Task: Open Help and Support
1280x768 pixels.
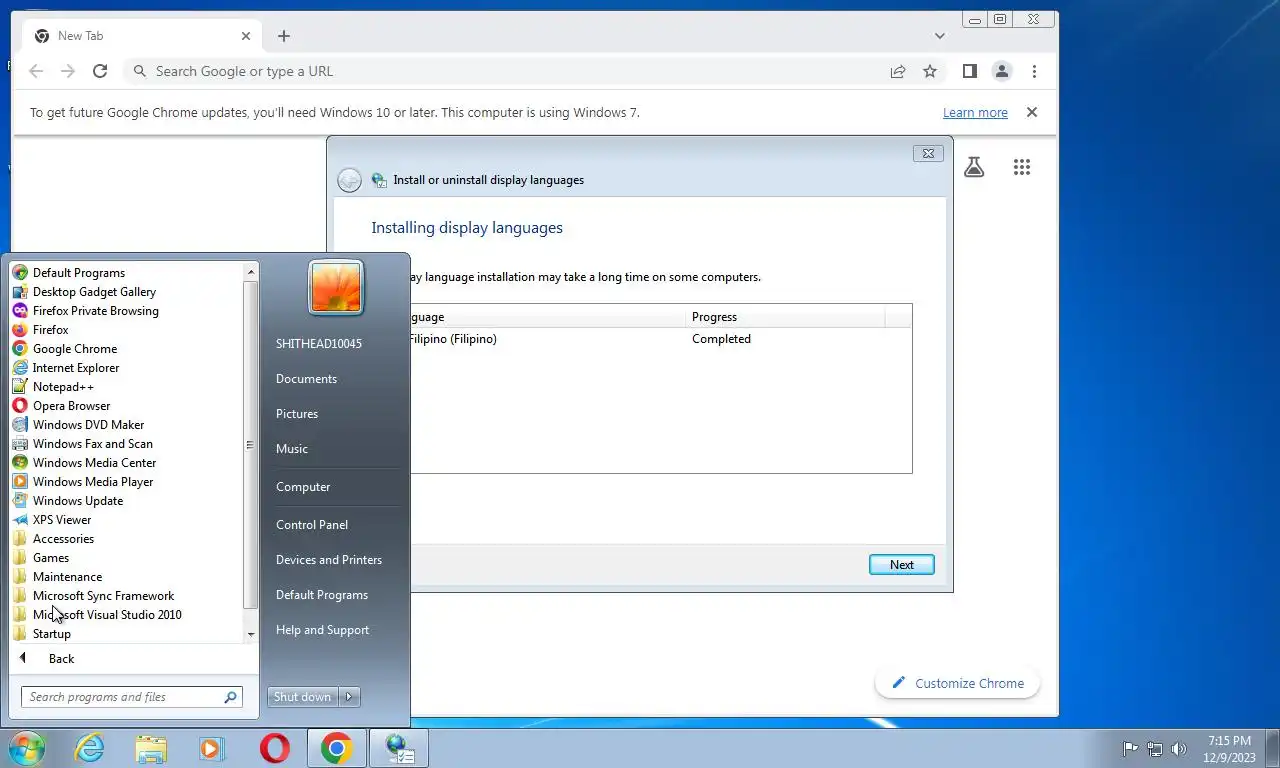Action: (x=322, y=629)
